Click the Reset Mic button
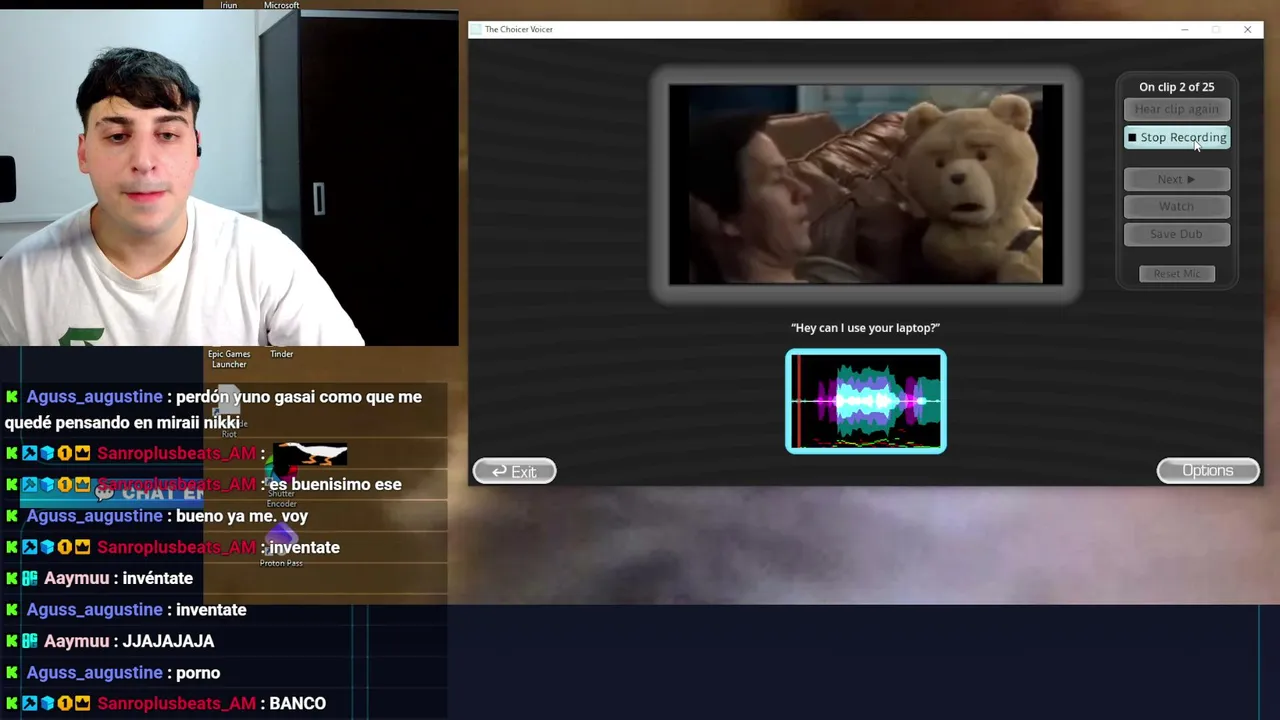The width and height of the screenshot is (1280, 720). point(1177,274)
